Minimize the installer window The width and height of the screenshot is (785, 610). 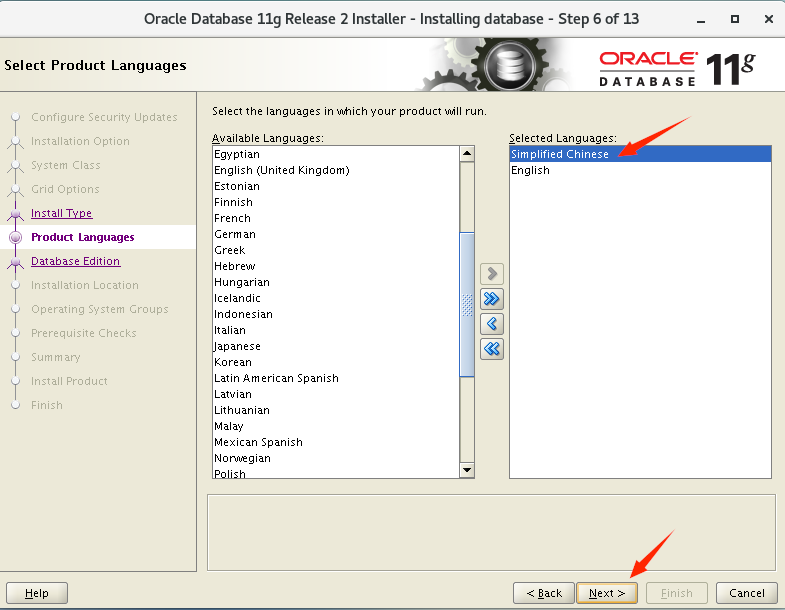click(x=701, y=20)
